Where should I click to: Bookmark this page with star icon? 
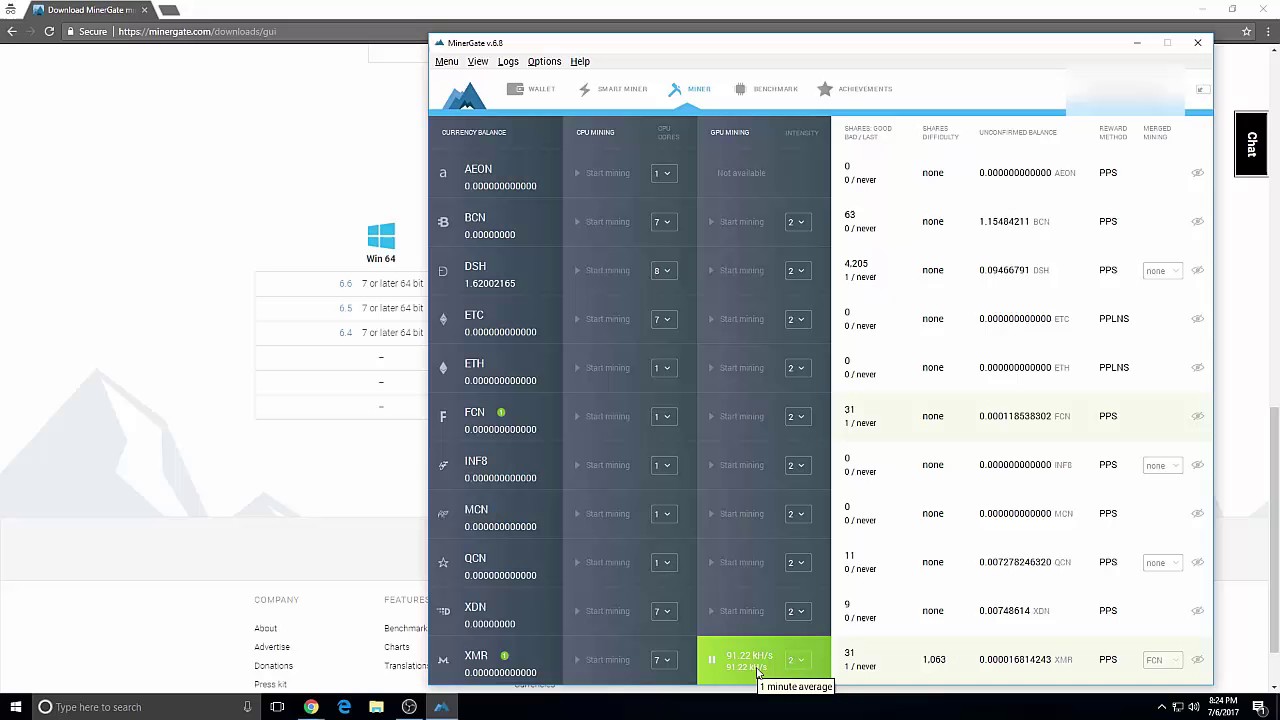coord(1246,31)
